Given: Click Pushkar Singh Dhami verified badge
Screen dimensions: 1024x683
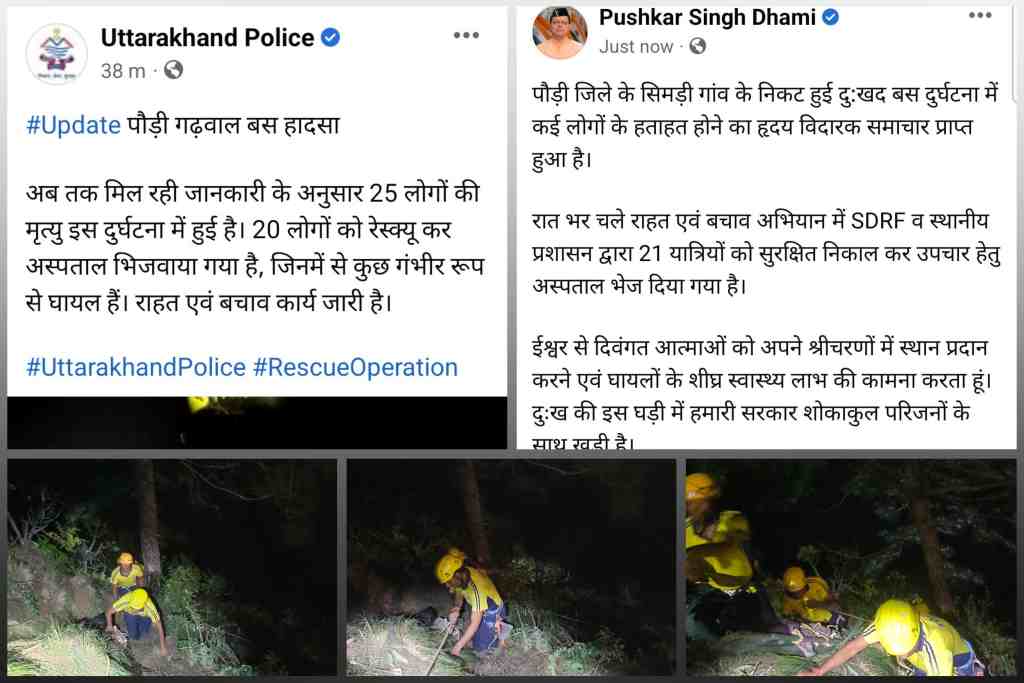Looking at the screenshot, I should pos(831,17).
